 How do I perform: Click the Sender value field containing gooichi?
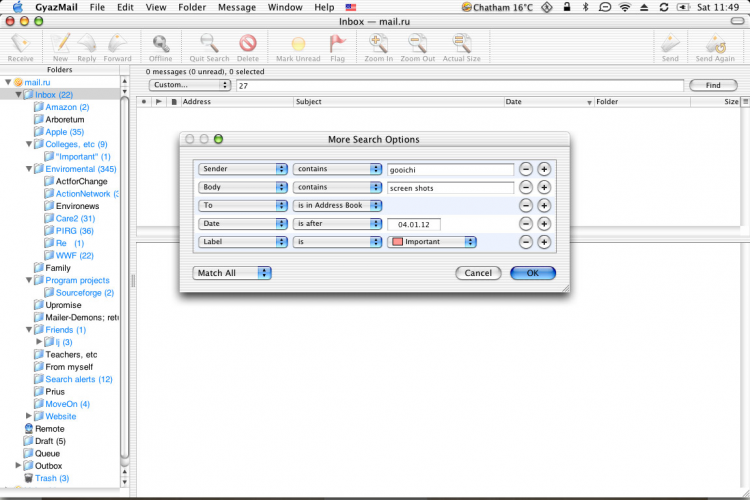coord(451,169)
